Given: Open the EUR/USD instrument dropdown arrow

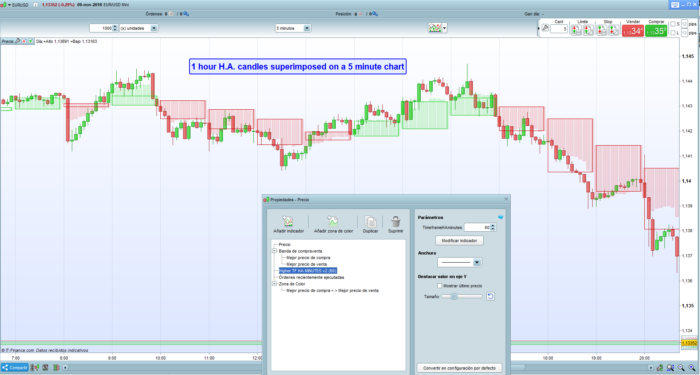Looking at the screenshot, I should tap(9, 4).
